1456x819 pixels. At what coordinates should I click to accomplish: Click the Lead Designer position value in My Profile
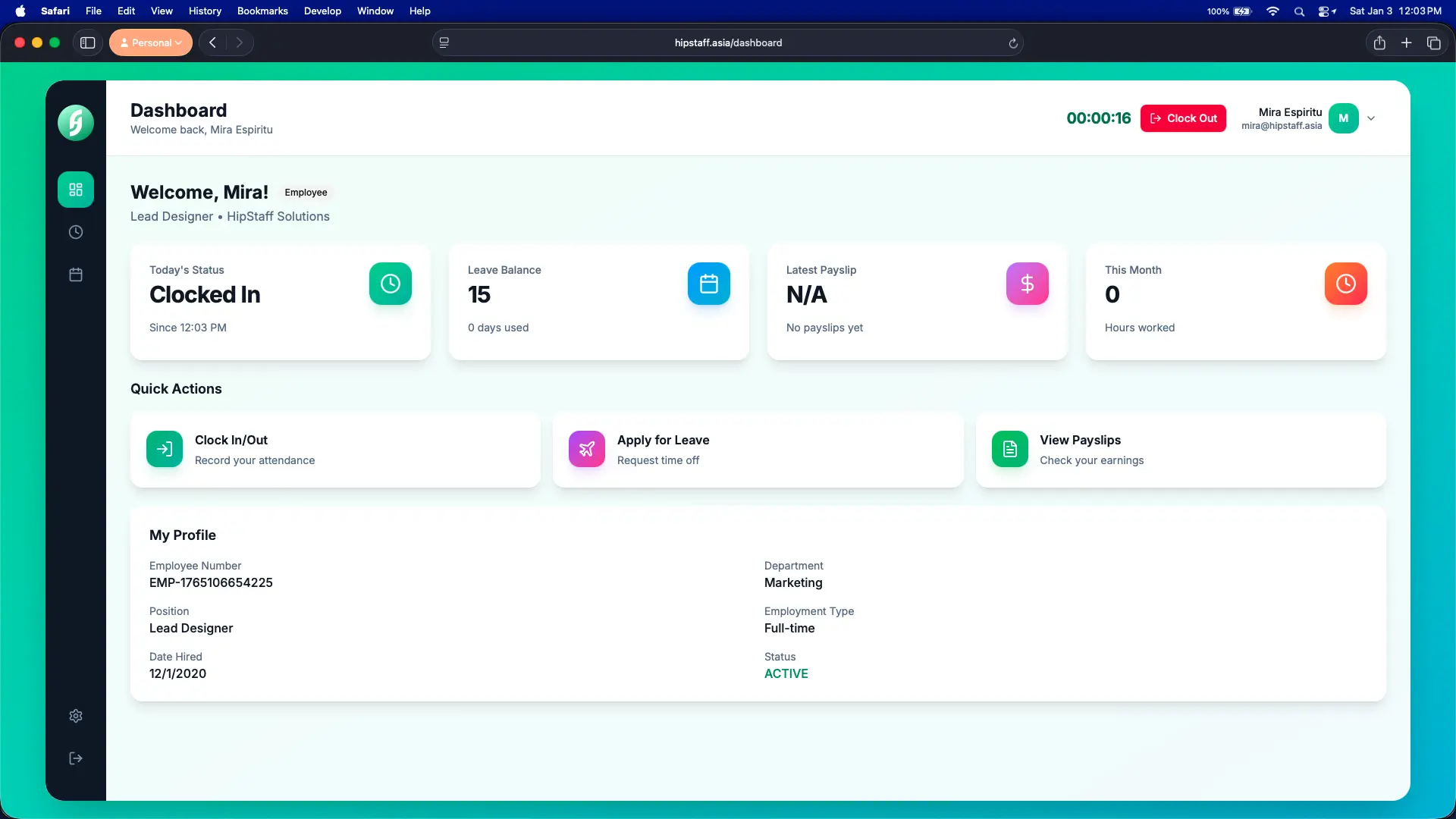click(191, 628)
